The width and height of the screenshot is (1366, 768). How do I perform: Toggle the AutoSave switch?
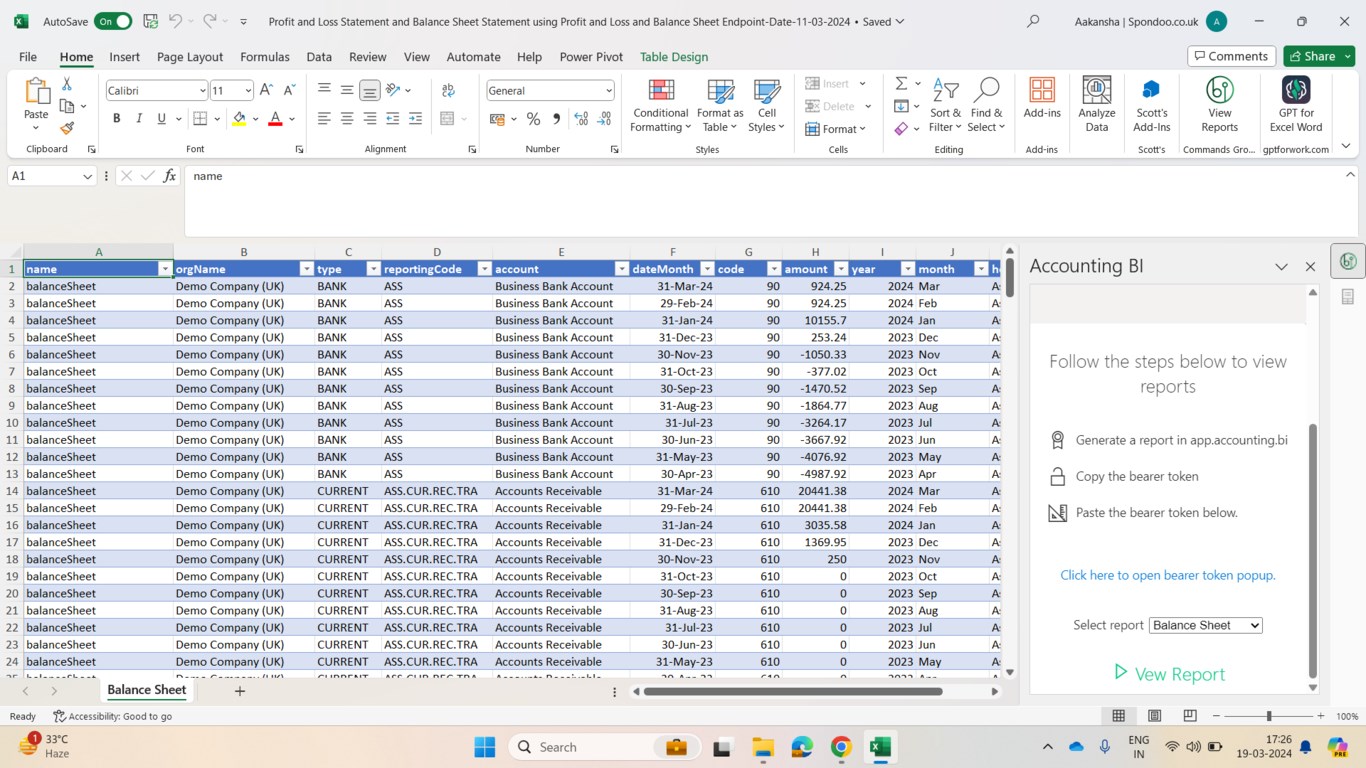113,21
